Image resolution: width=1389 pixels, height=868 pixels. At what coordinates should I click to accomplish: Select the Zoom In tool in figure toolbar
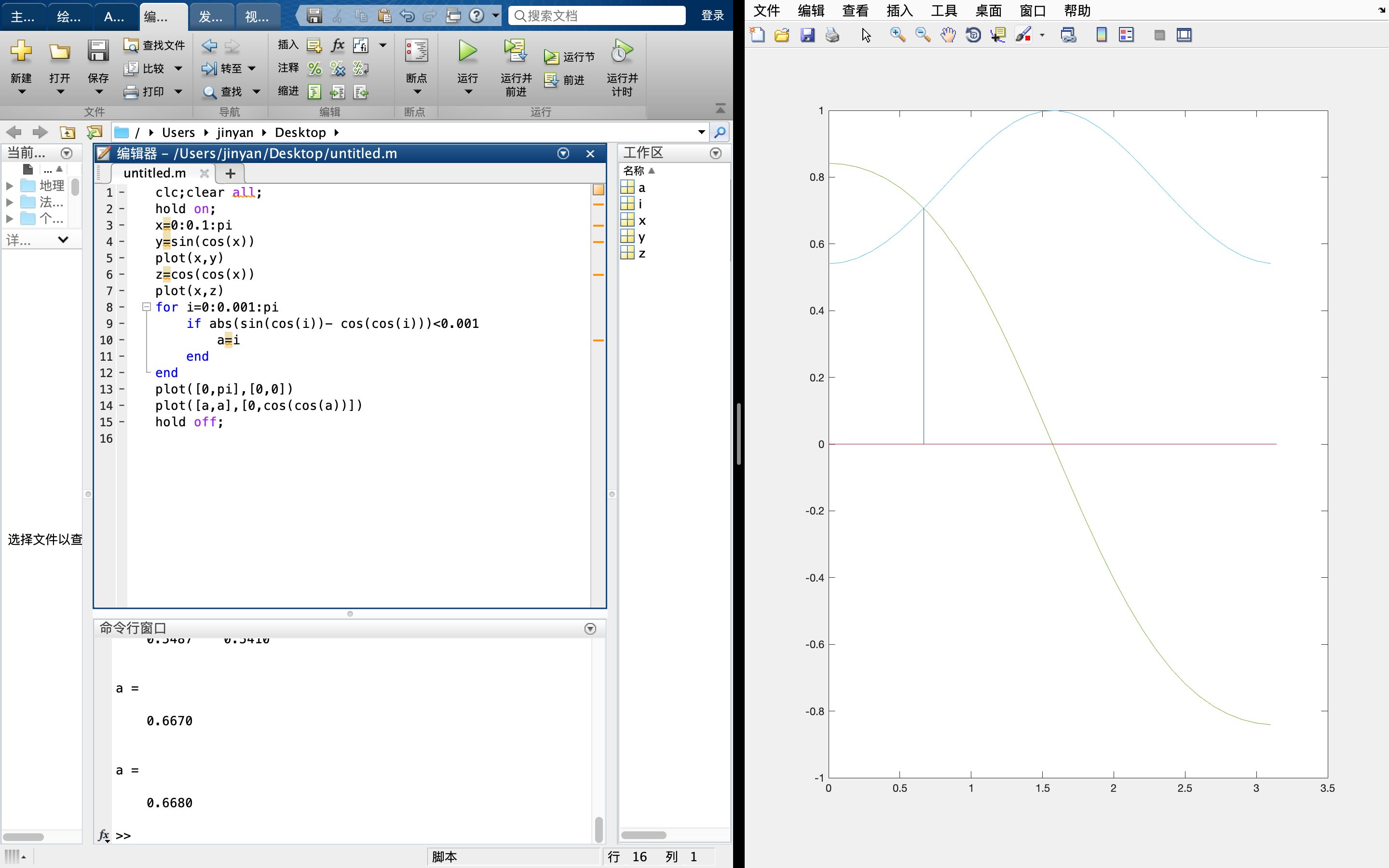tap(897, 35)
